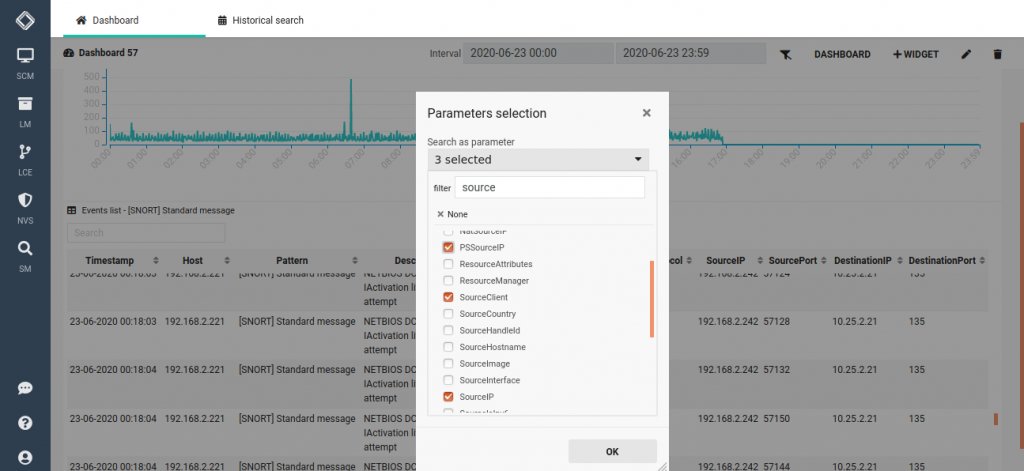1024x471 pixels.
Task: Click the help question mark icon
Action: click(x=25, y=423)
